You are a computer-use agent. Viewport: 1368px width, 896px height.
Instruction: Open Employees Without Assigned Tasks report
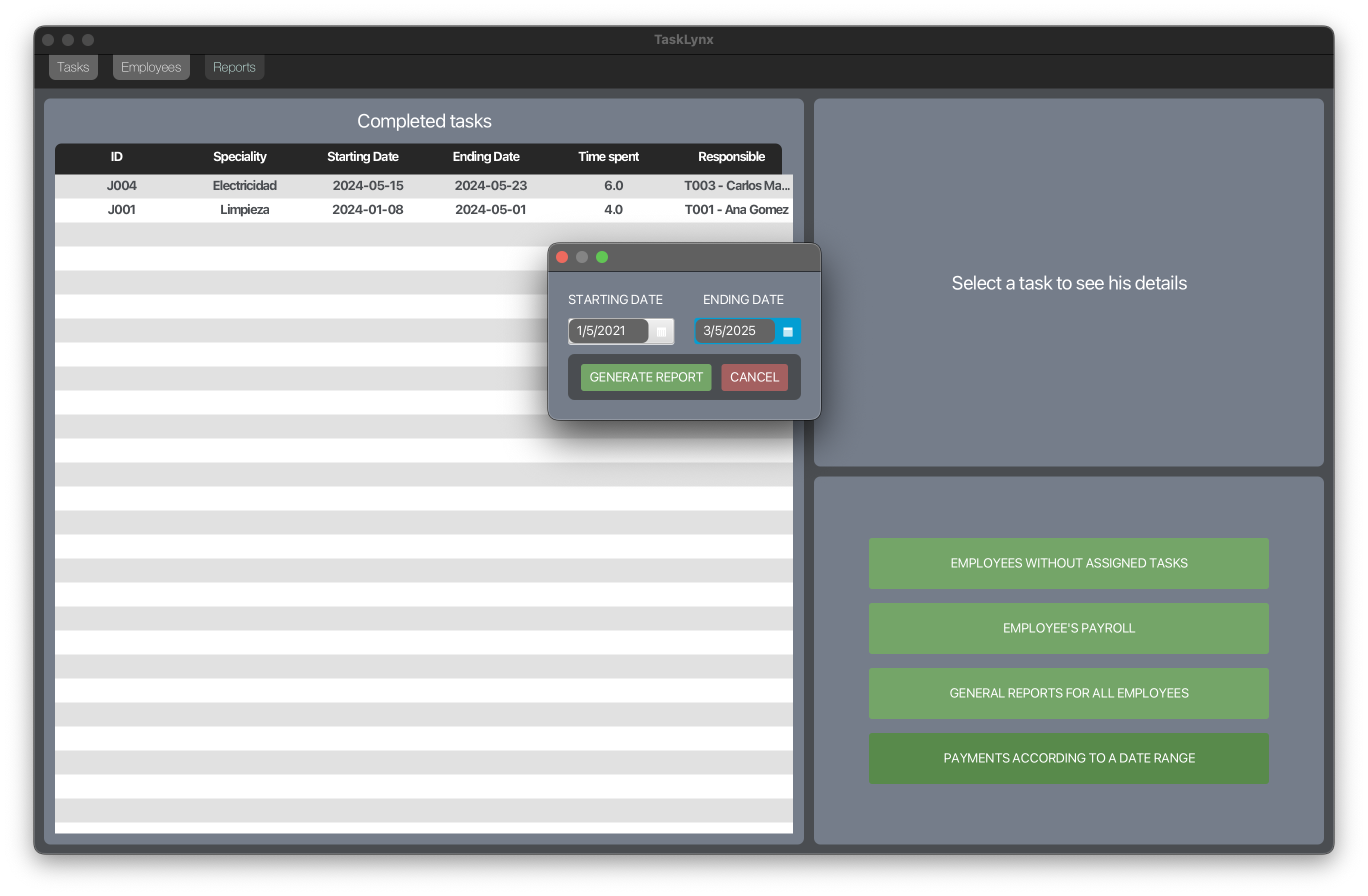tap(1068, 563)
